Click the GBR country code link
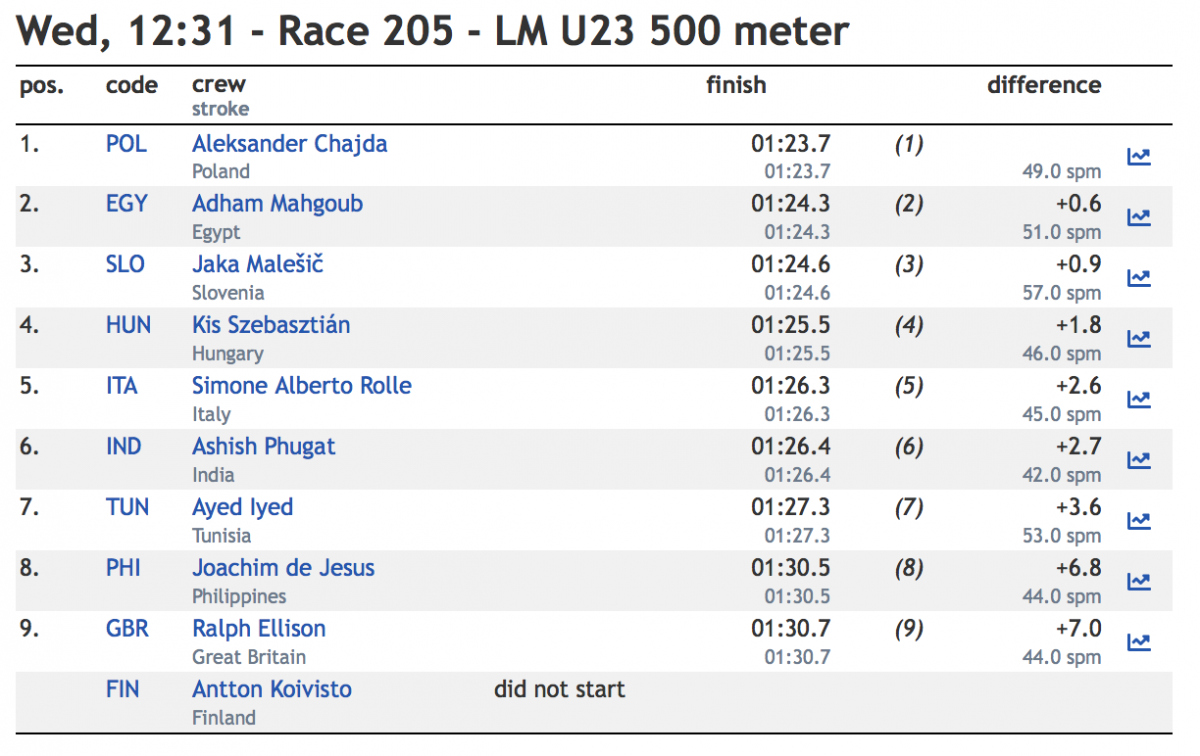 tap(128, 629)
